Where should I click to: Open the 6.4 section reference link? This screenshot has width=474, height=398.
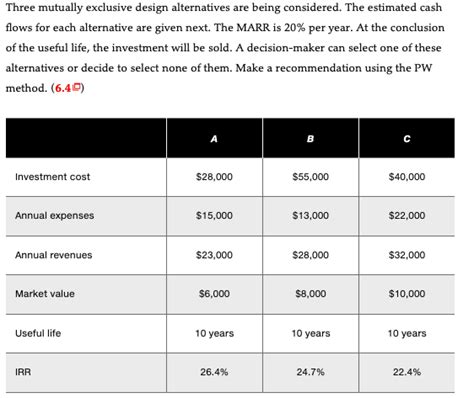click(63, 88)
